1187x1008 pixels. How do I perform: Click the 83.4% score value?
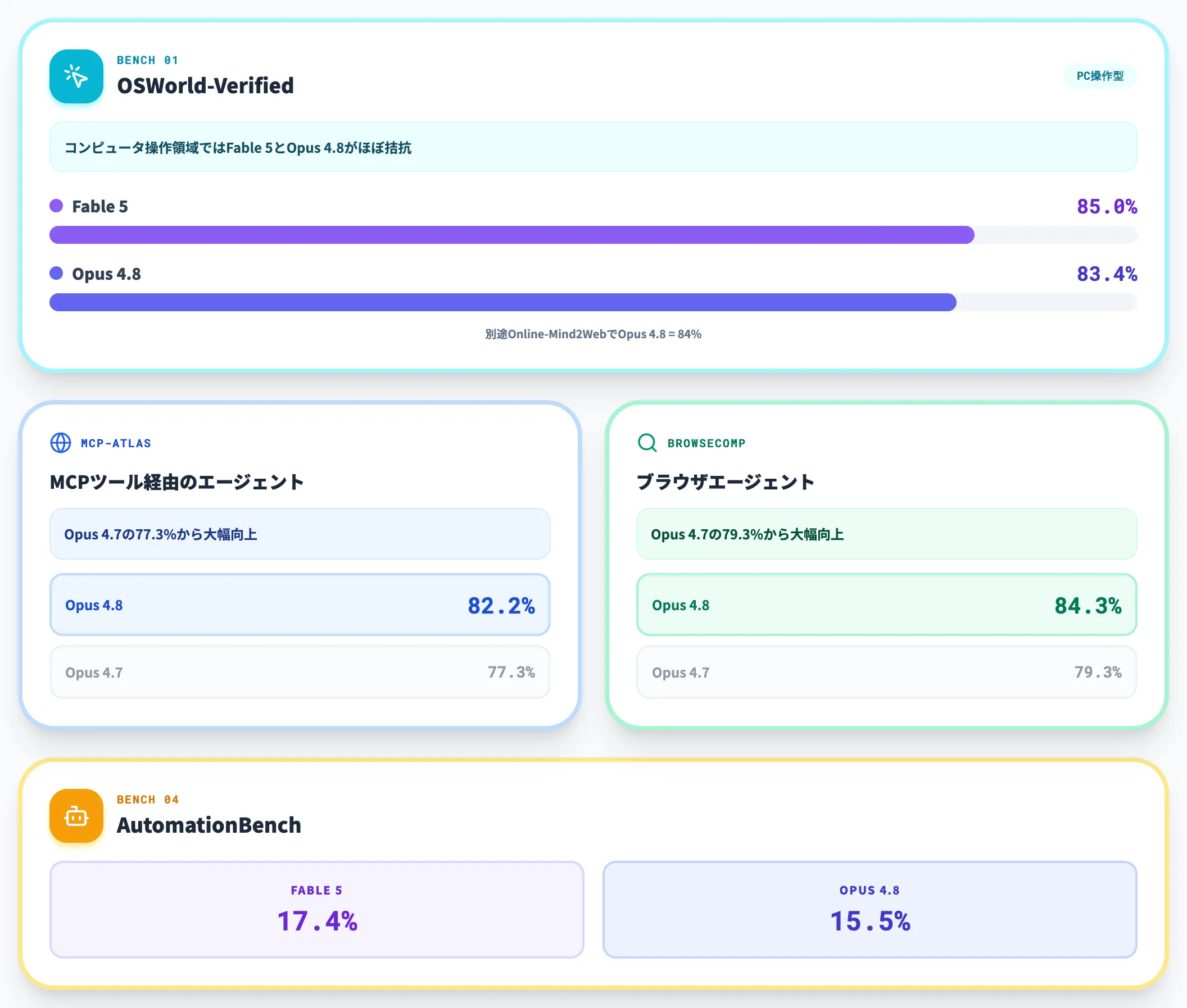click(1107, 274)
